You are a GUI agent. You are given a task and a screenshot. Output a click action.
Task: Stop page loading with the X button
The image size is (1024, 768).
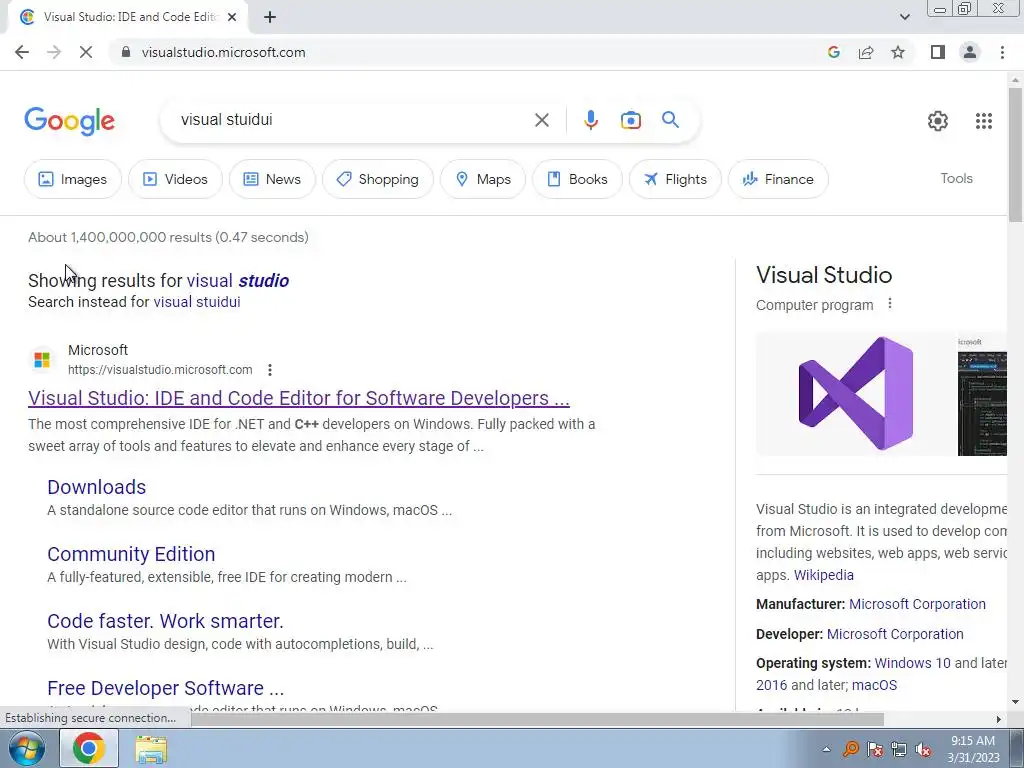pos(86,52)
